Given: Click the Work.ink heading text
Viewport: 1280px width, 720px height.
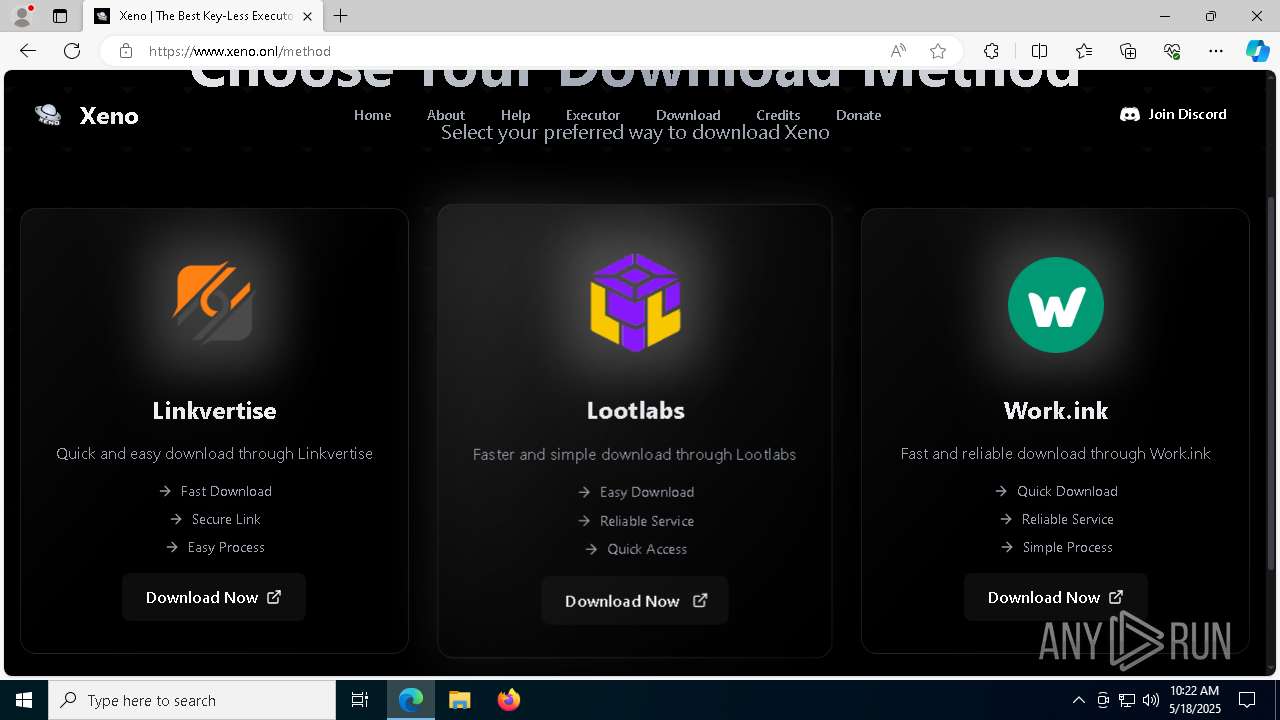Looking at the screenshot, I should (x=1056, y=410).
